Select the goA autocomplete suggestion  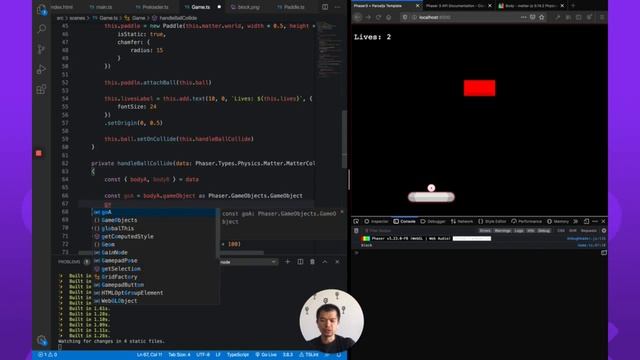[155, 212]
